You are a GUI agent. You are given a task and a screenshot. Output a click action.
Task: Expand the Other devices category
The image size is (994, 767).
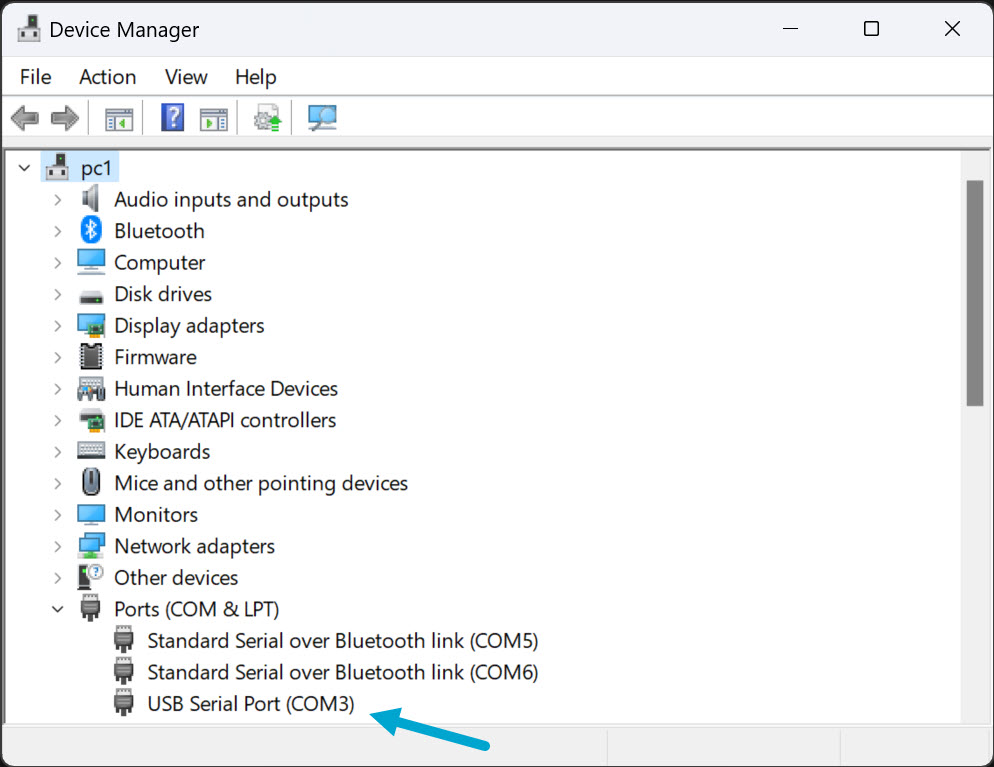pyautogui.click(x=57, y=577)
